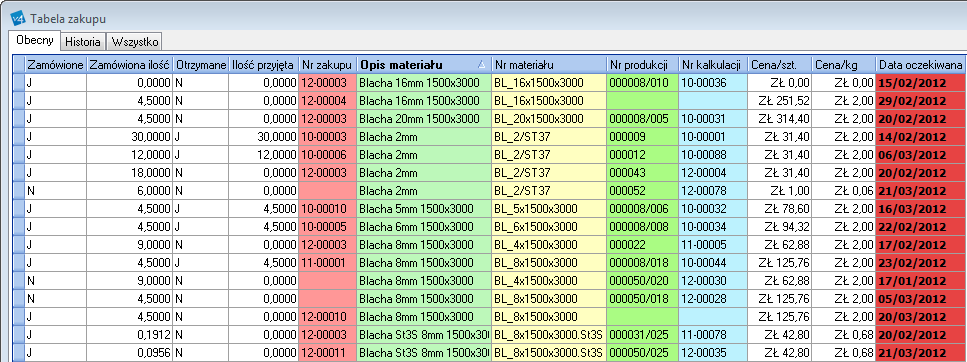Select price cell ZŁ 314,40

[780, 118]
